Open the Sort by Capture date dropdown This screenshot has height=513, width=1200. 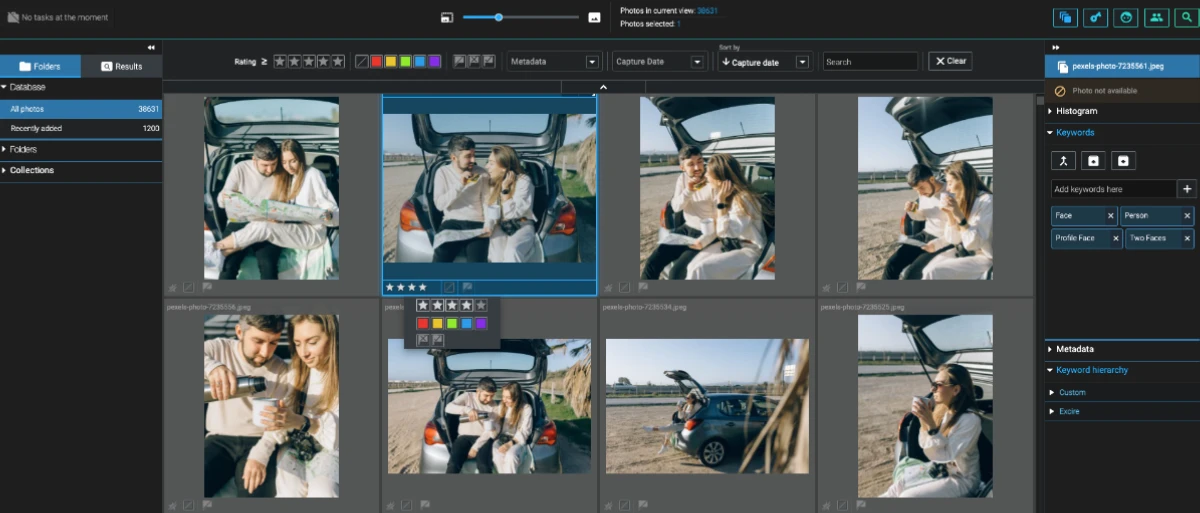763,62
